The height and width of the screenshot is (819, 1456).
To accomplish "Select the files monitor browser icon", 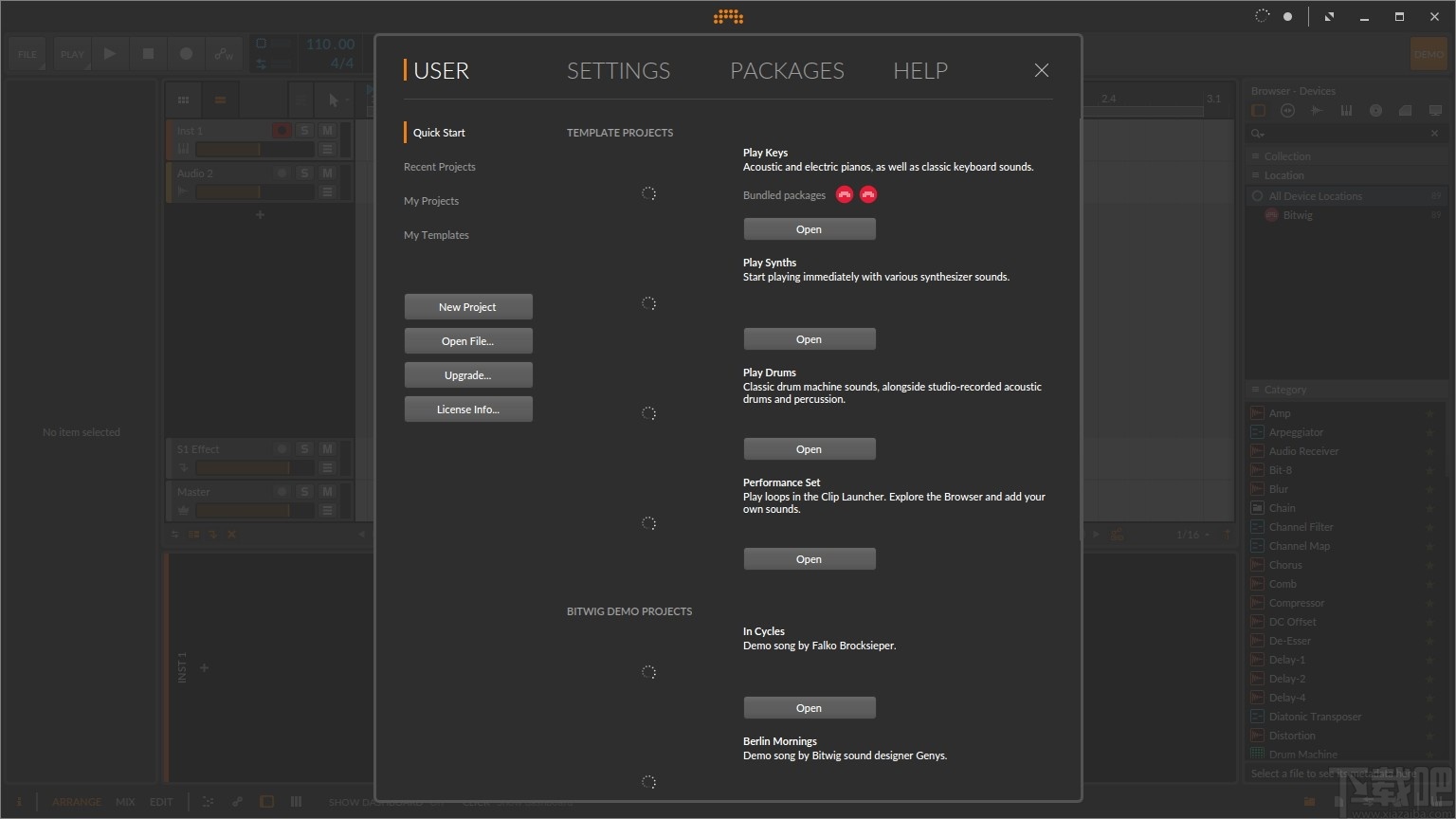I will click(1435, 111).
